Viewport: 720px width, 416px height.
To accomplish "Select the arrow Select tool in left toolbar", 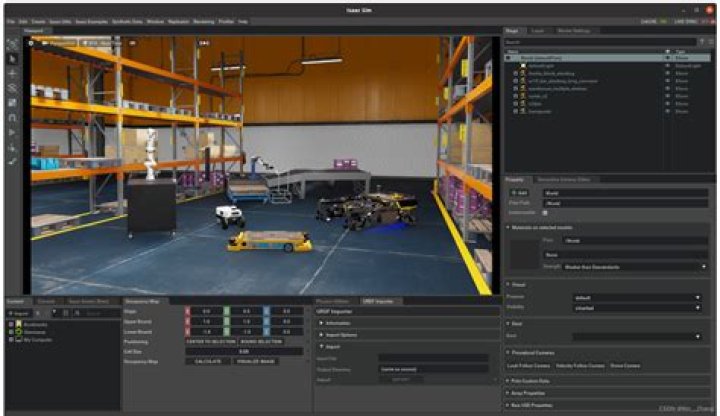I will tap(12, 59).
